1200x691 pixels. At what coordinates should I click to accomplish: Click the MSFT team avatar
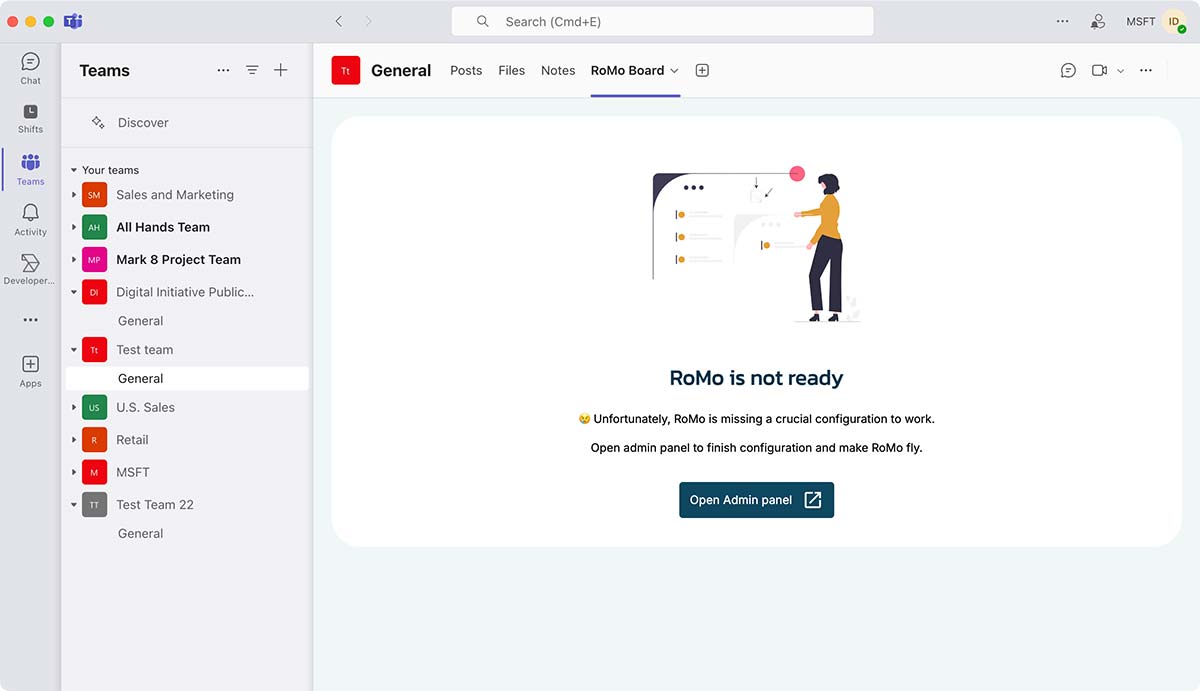(x=94, y=472)
